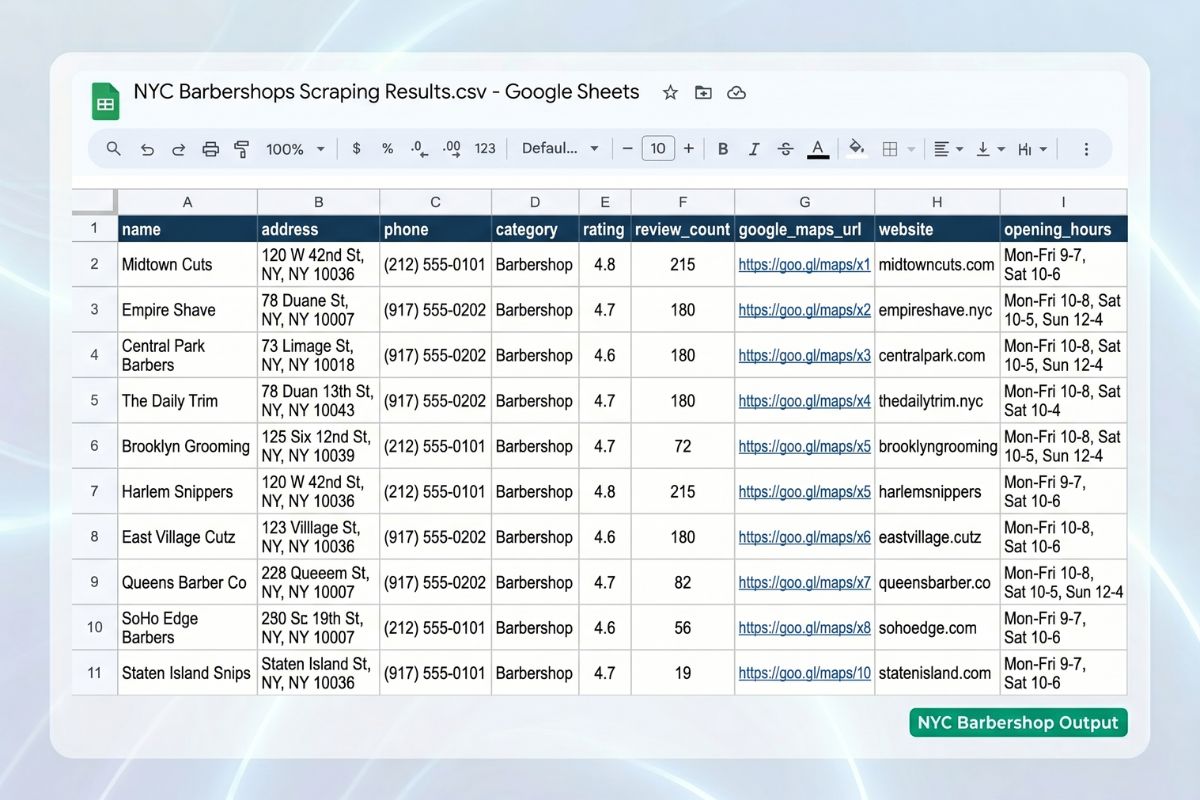Open the Midtown Cuts Google Maps link
This screenshot has width=1200, height=800.
(x=804, y=264)
